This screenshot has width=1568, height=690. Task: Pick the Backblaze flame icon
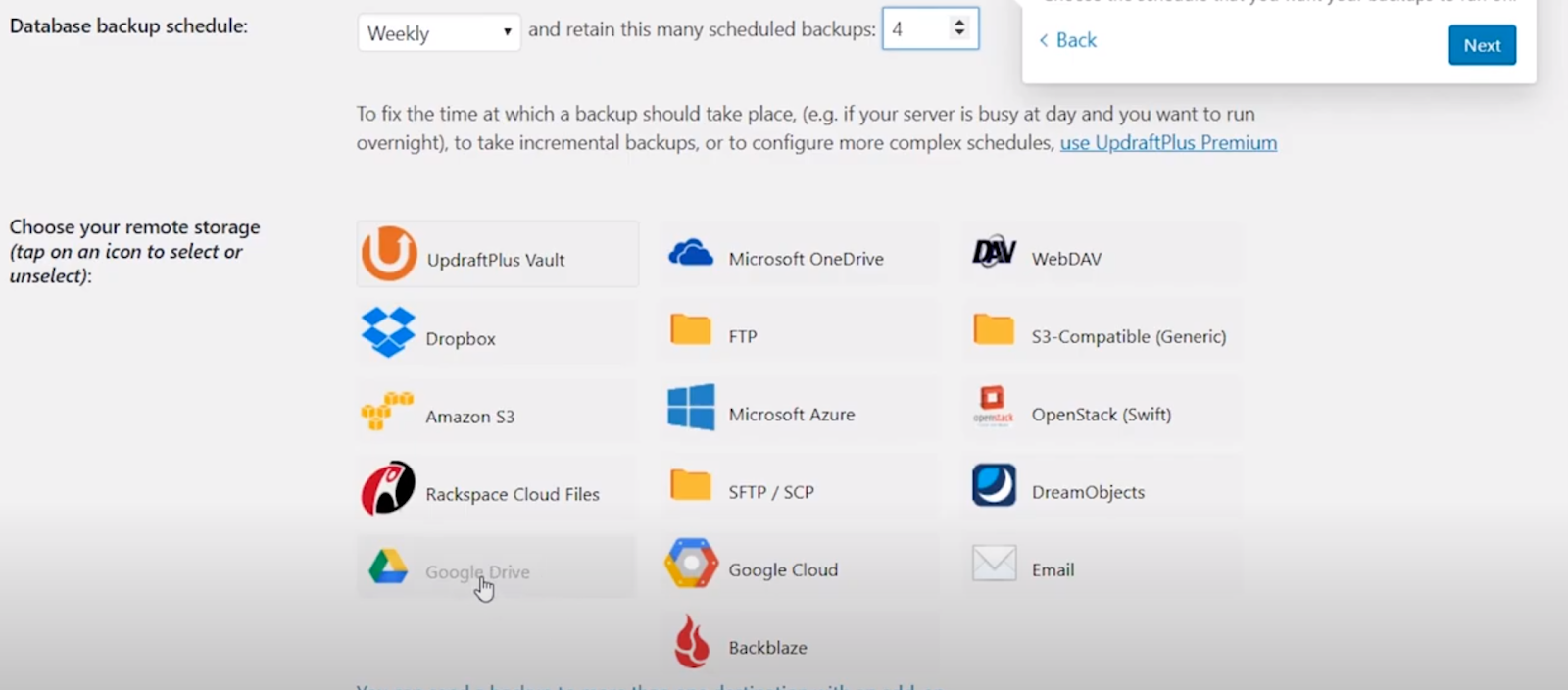point(691,641)
